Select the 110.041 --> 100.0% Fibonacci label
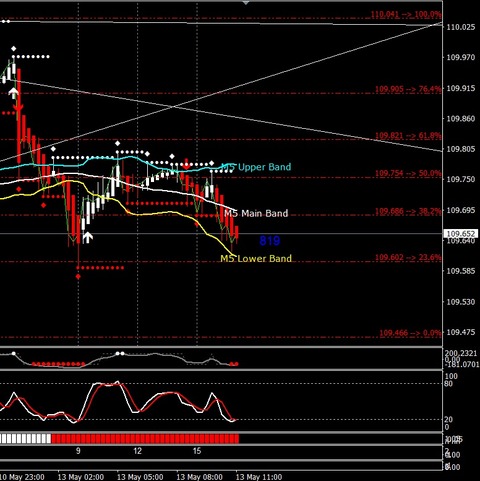Screen dimensions: 480x481 point(406,14)
